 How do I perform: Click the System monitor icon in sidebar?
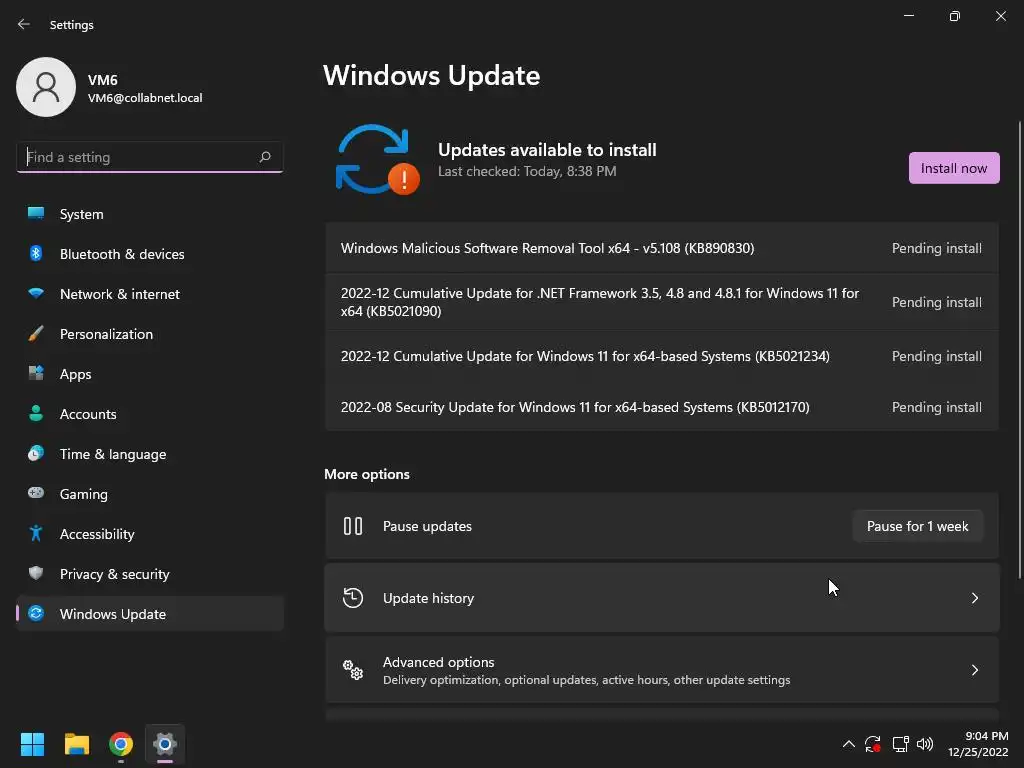pyautogui.click(x=36, y=214)
